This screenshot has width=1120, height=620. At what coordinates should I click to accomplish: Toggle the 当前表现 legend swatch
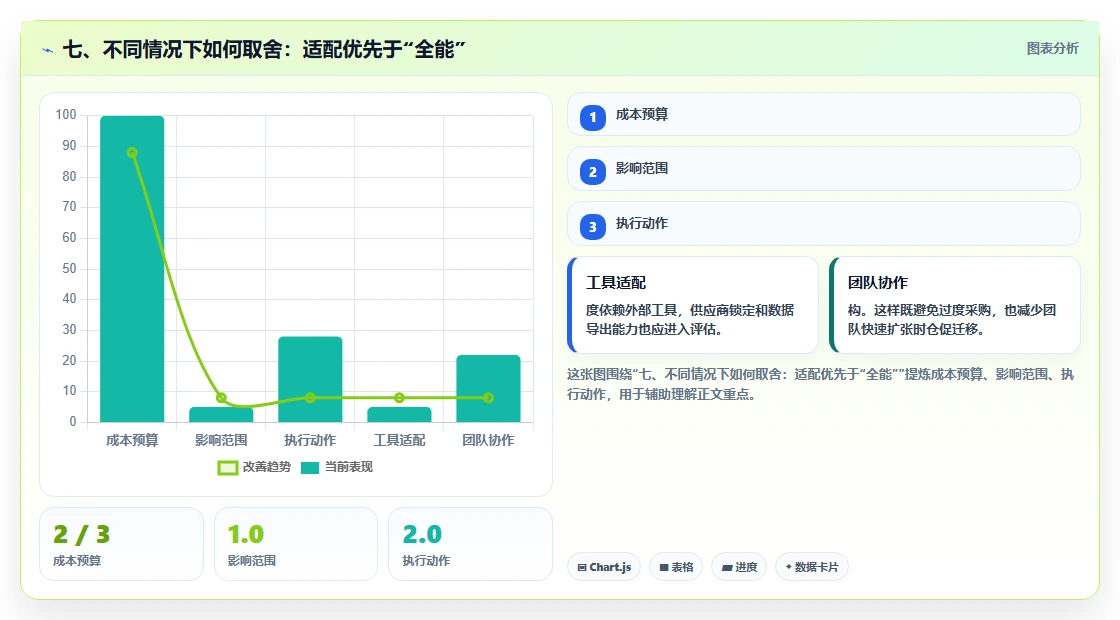309,468
